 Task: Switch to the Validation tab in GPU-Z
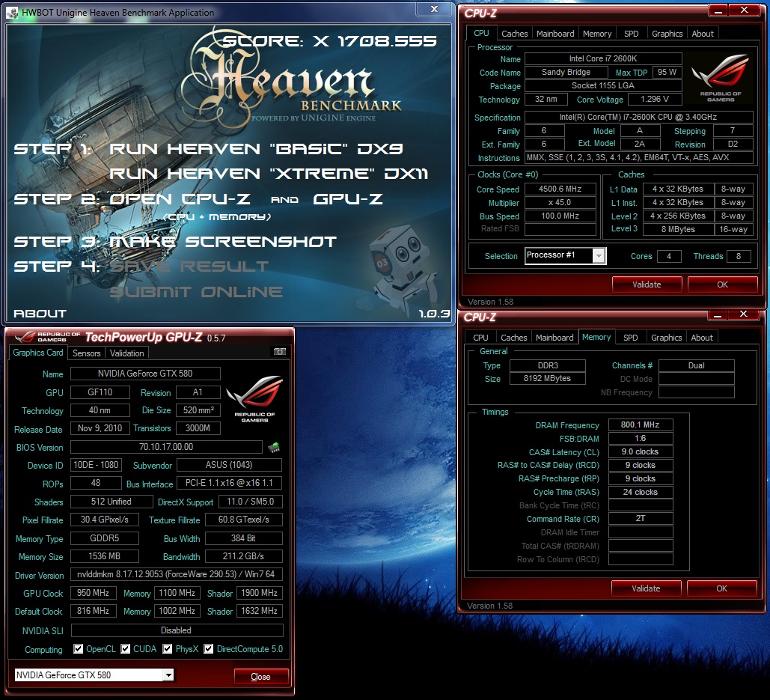tap(127, 353)
